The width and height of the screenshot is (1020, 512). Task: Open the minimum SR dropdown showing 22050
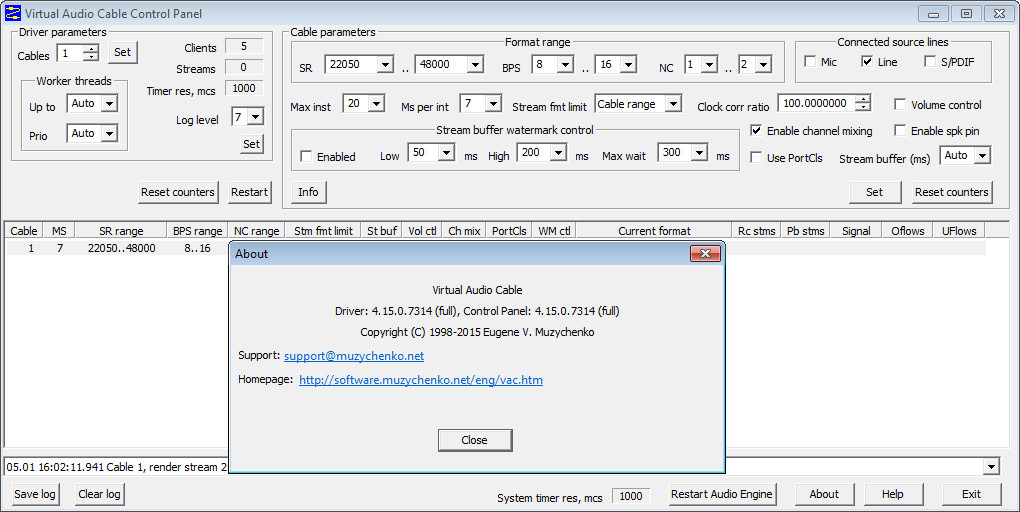(x=385, y=64)
